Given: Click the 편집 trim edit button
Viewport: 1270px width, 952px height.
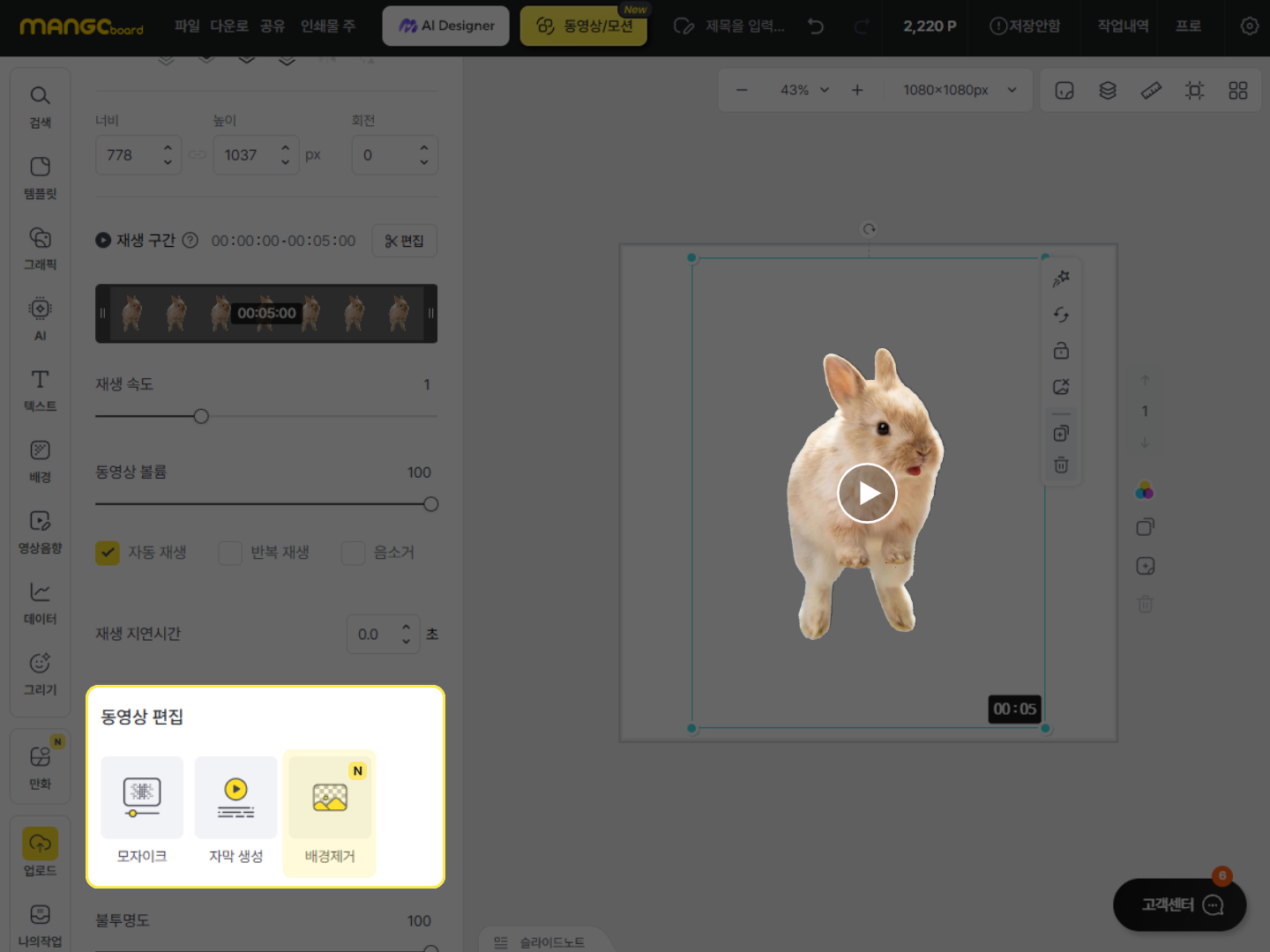Looking at the screenshot, I should pos(405,241).
